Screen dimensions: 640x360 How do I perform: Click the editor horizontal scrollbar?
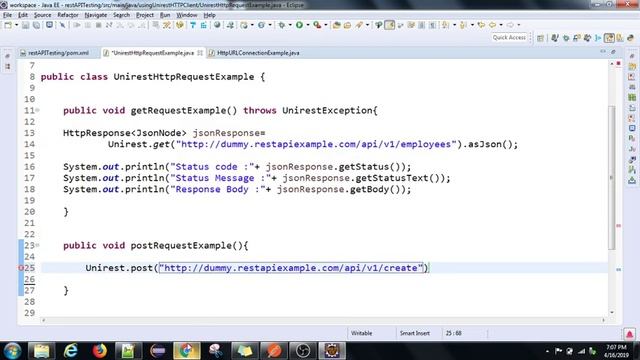coord(323,320)
